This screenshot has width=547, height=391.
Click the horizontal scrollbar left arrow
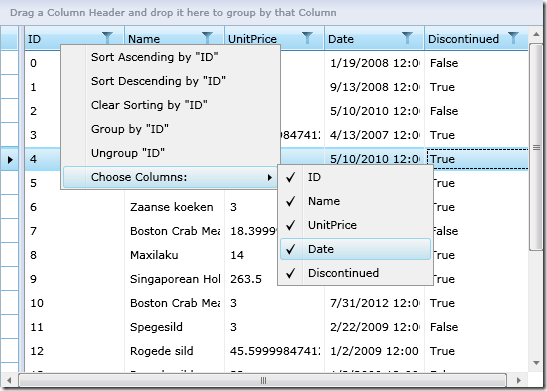9,380
